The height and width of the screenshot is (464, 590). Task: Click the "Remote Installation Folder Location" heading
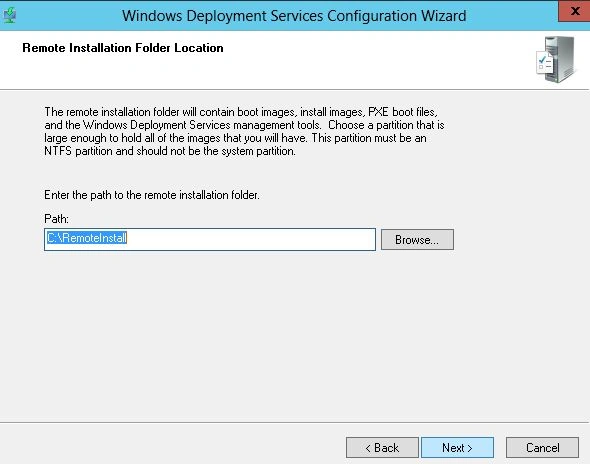pyautogui.click(x=123, y=48)
